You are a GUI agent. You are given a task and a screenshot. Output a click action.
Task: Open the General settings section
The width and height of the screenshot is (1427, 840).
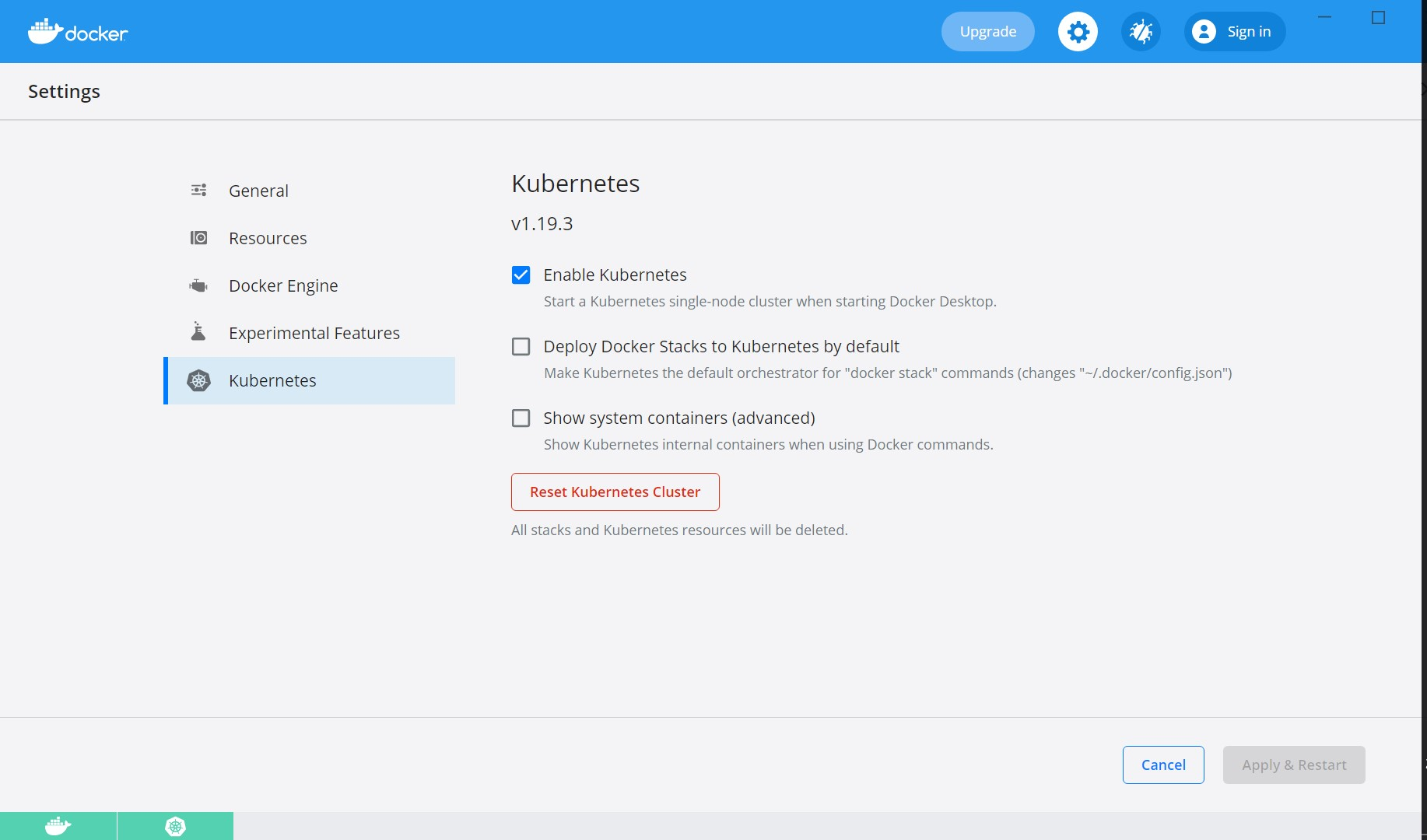click(x=258, y=191)
